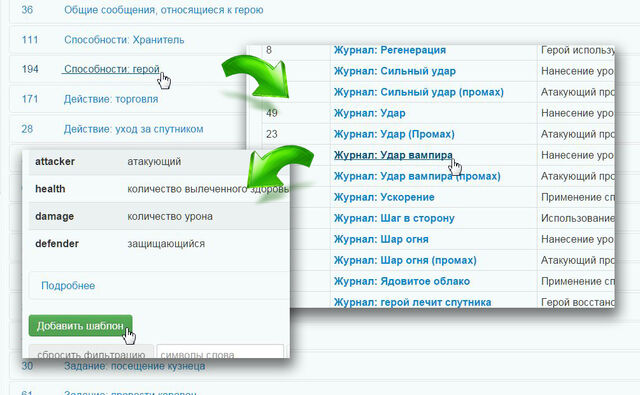Screen dimensions: 640x395
Task: Click count '23' in 'Журнал: Удар (Промах)' row
Action: click(272, 134)
